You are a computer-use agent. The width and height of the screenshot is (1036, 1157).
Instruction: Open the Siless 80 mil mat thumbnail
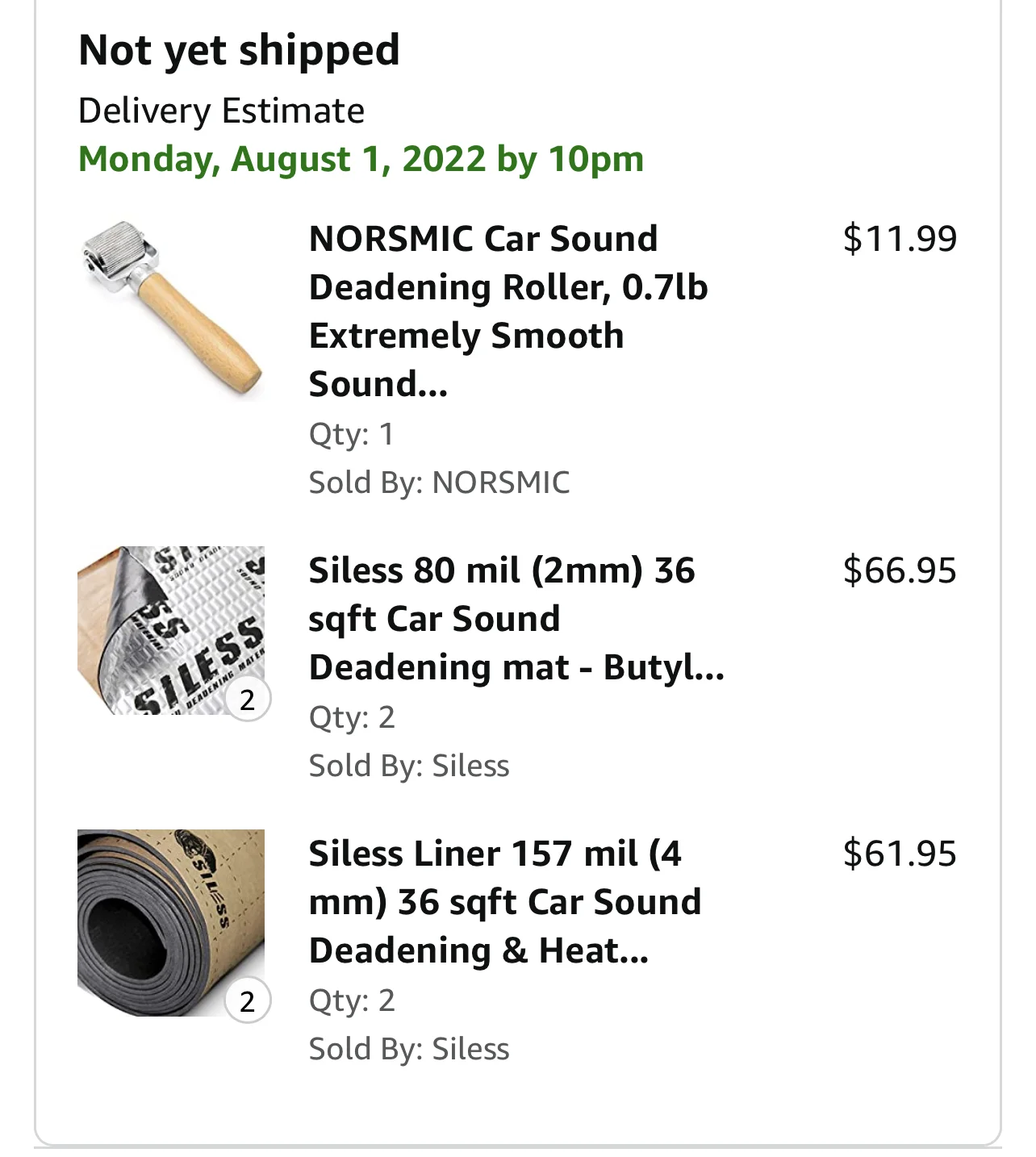coord(171,630)
